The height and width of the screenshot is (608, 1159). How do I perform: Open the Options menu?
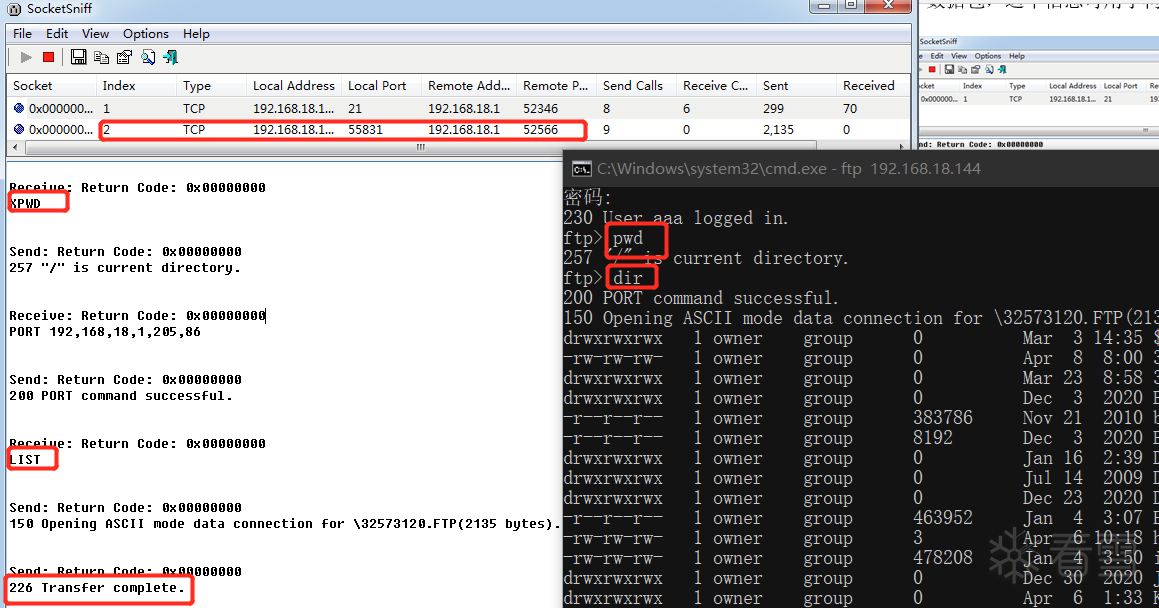(x=146, y=33)
